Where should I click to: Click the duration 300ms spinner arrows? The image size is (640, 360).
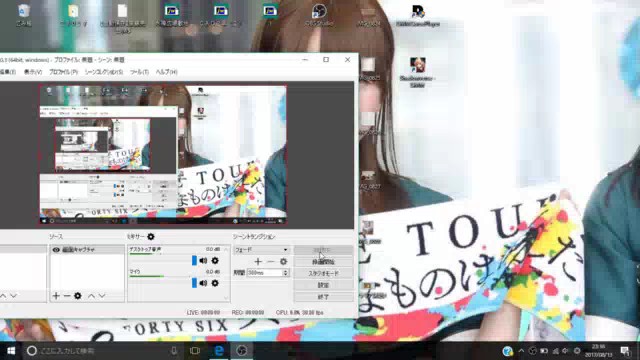click(x=286, y=273)
